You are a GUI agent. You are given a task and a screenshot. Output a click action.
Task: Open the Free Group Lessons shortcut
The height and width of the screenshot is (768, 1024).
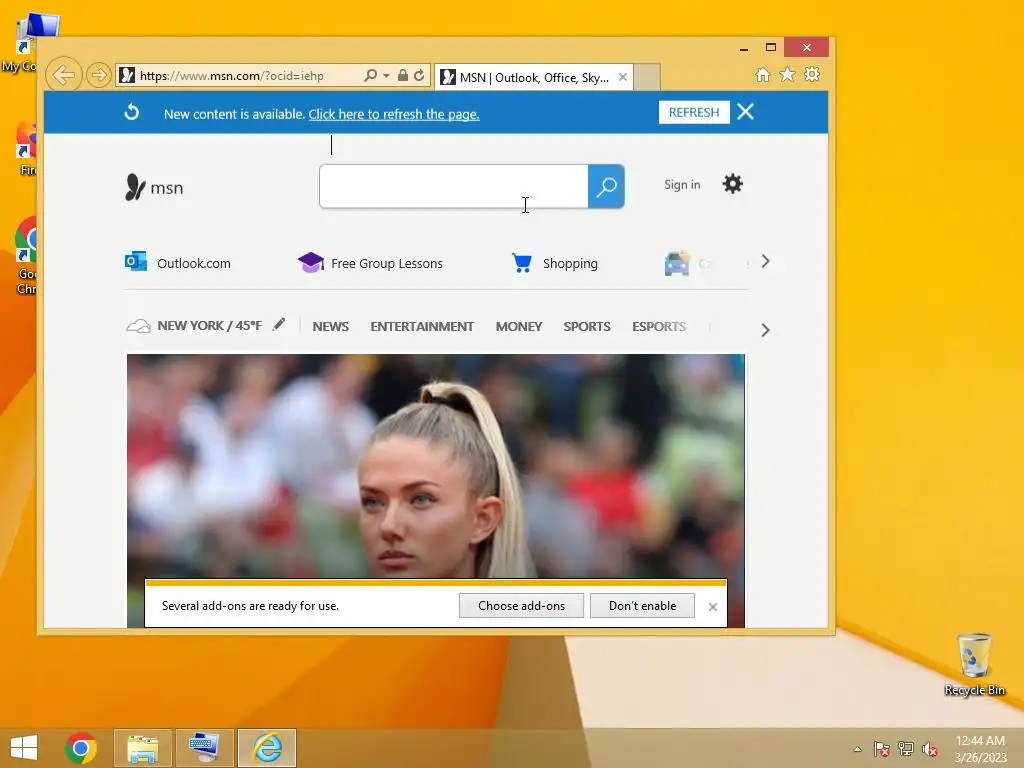click(370, 263)
